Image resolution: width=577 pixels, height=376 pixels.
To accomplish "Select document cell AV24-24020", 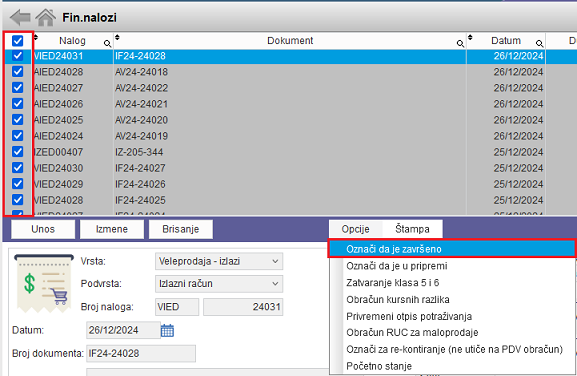I will tap(290, 120).
